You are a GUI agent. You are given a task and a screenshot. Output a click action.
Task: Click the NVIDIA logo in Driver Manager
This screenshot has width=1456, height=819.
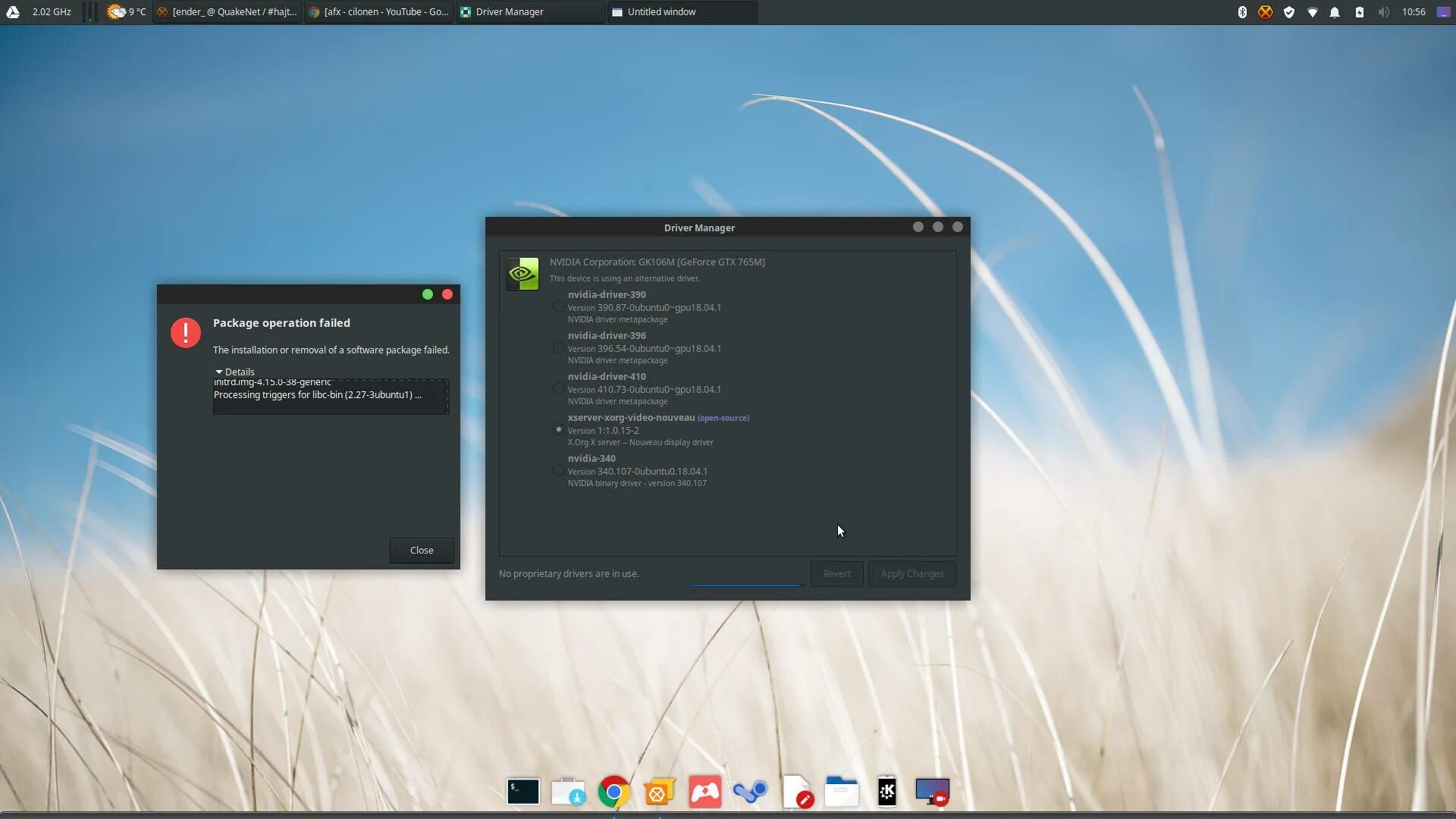[522, 274]
